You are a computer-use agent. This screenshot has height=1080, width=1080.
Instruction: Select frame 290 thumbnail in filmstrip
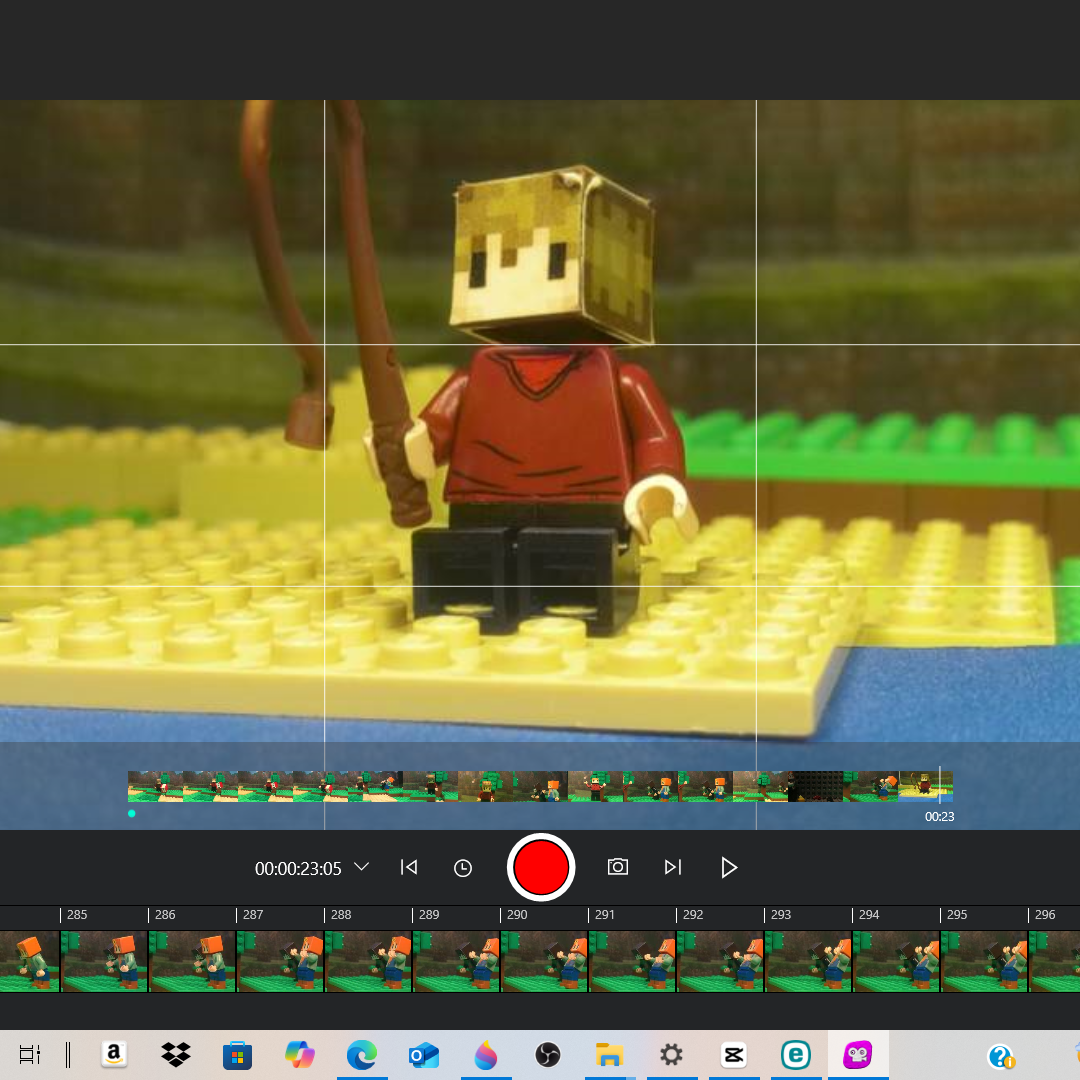(544, 962)
